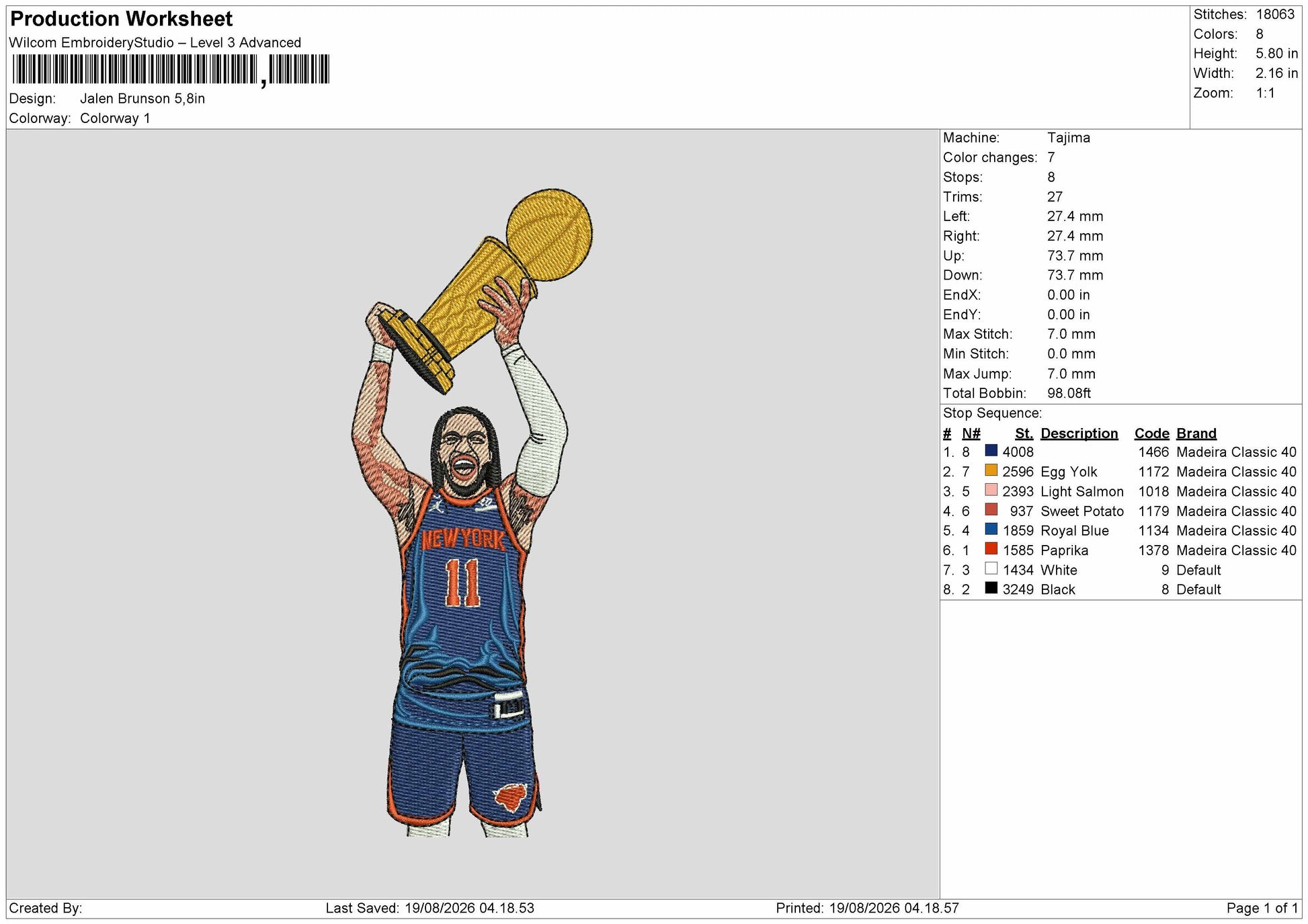1308x924 pixels.
Task: Click the "White" description text
Action: (x=1059, y=570)
